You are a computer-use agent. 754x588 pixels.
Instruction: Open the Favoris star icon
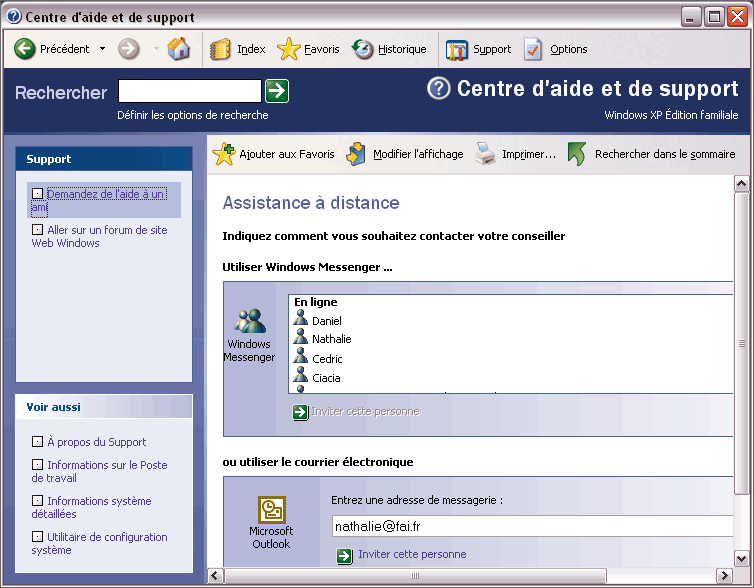tap(289, 49)
